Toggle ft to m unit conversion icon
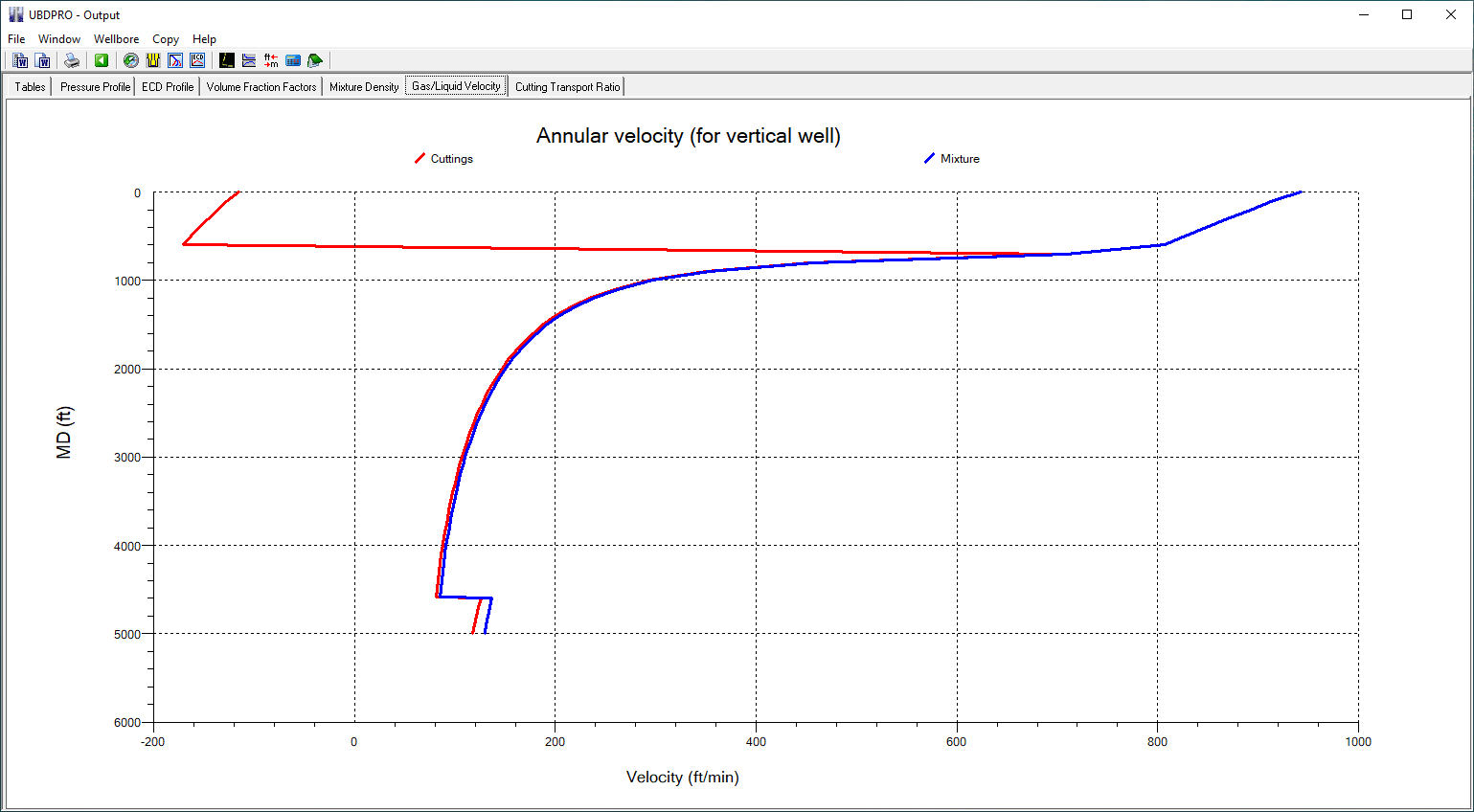Viewport: 1474px width, 812px height. (271, 60)
